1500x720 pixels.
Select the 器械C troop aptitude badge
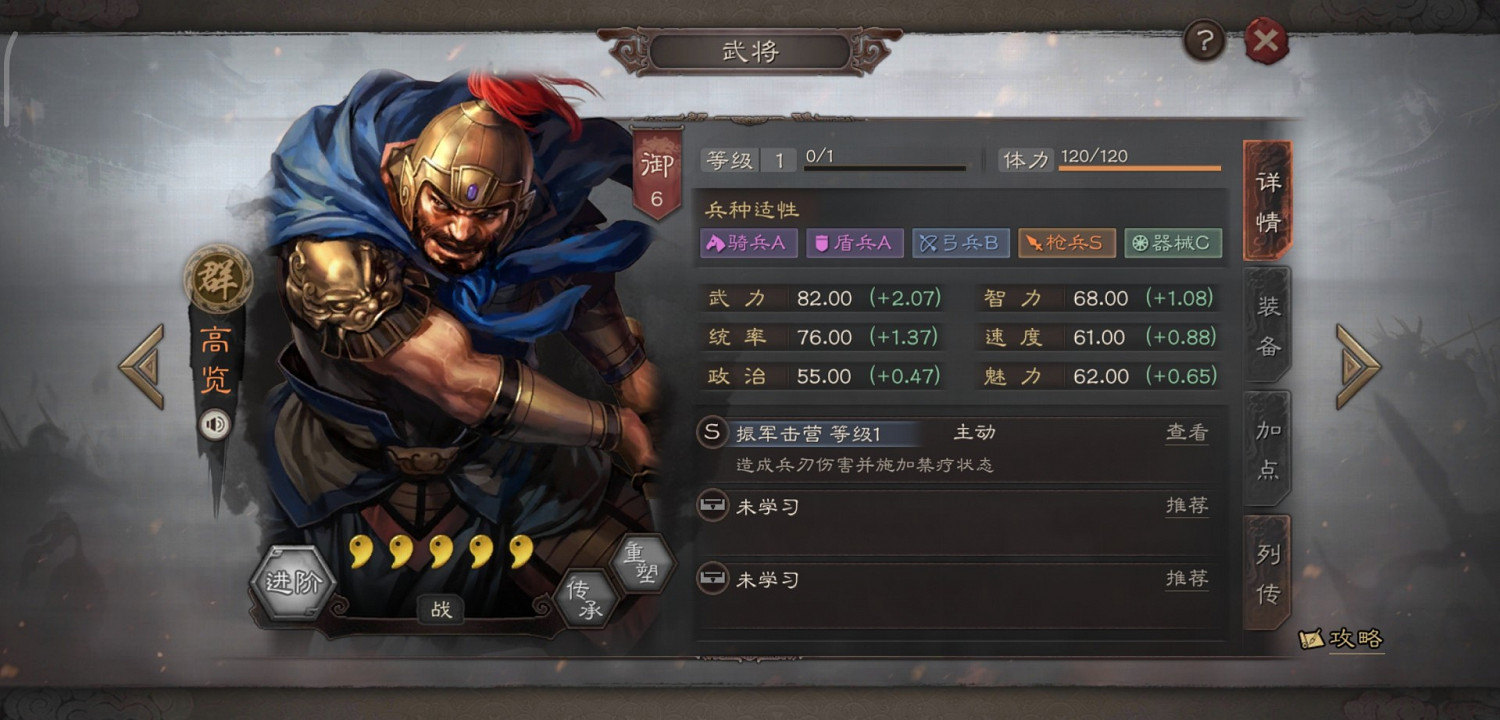pos(1173,243)
